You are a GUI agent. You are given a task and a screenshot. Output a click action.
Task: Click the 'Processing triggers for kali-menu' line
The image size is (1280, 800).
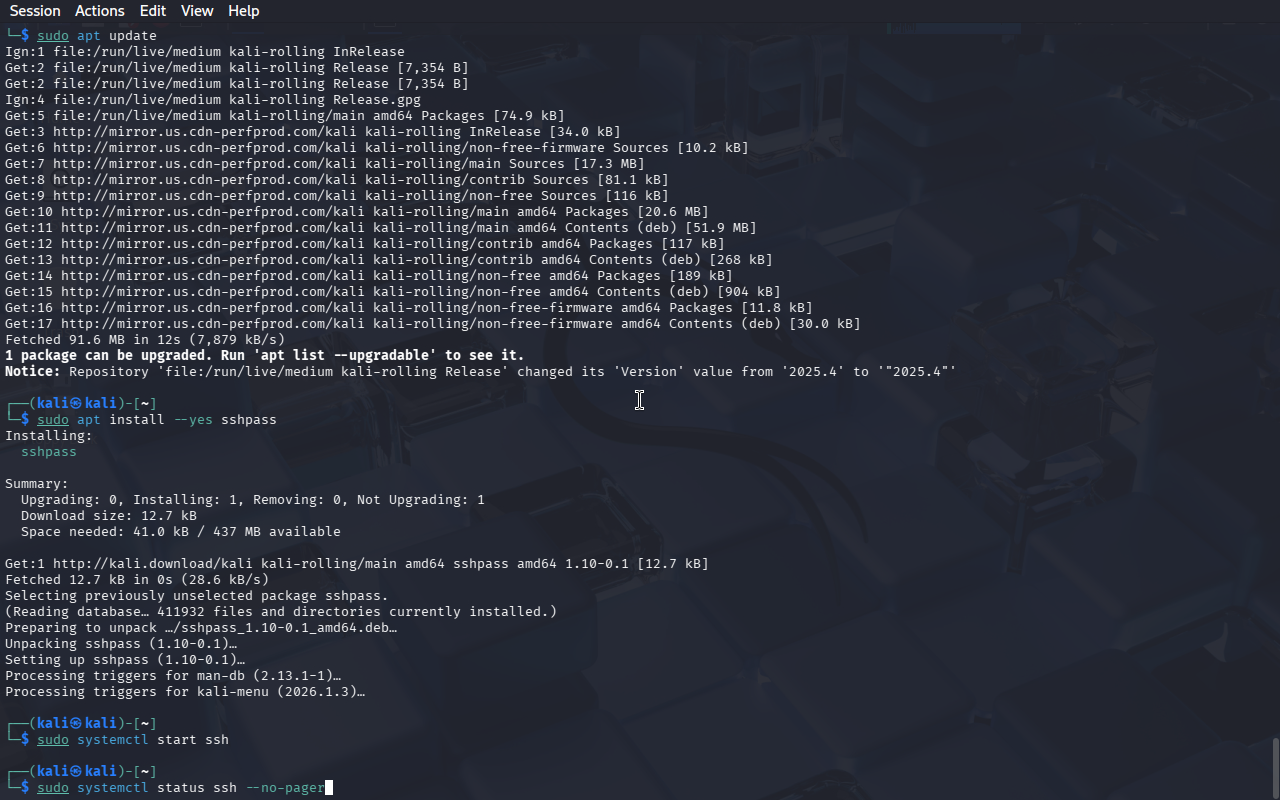pyautogui.click(x=185, y=692)
